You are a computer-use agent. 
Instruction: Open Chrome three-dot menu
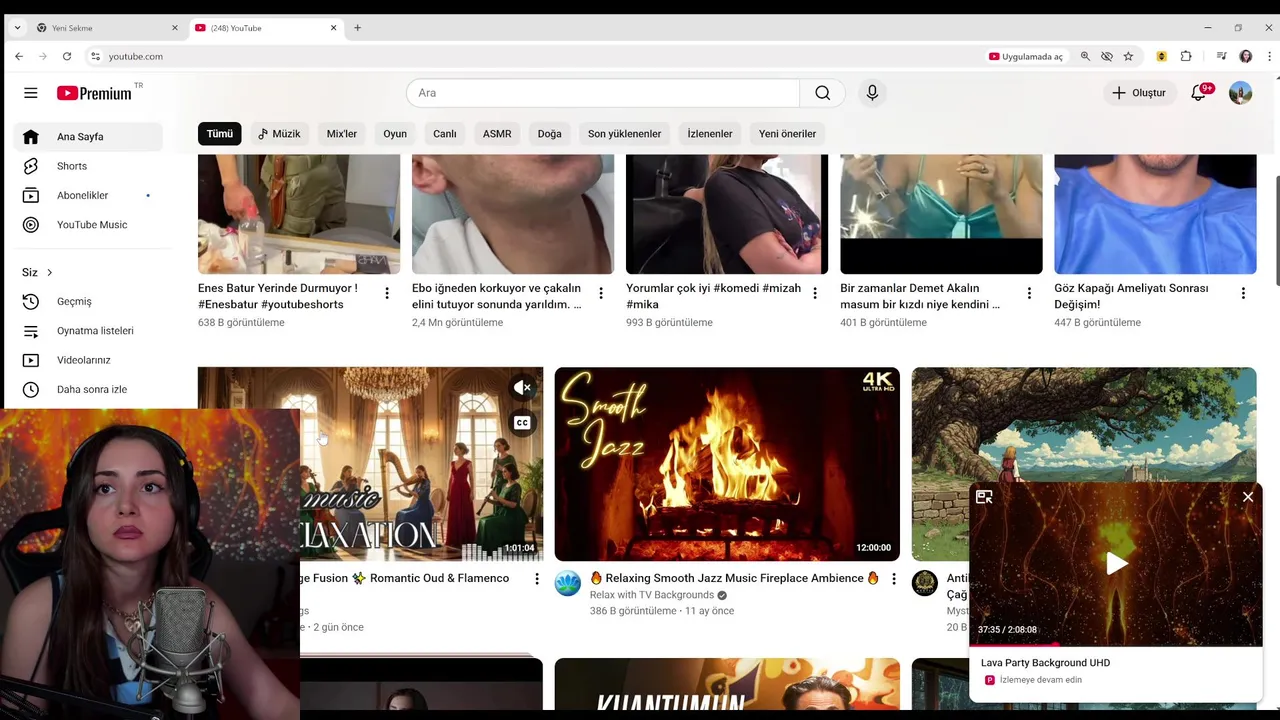(1268, 57)
